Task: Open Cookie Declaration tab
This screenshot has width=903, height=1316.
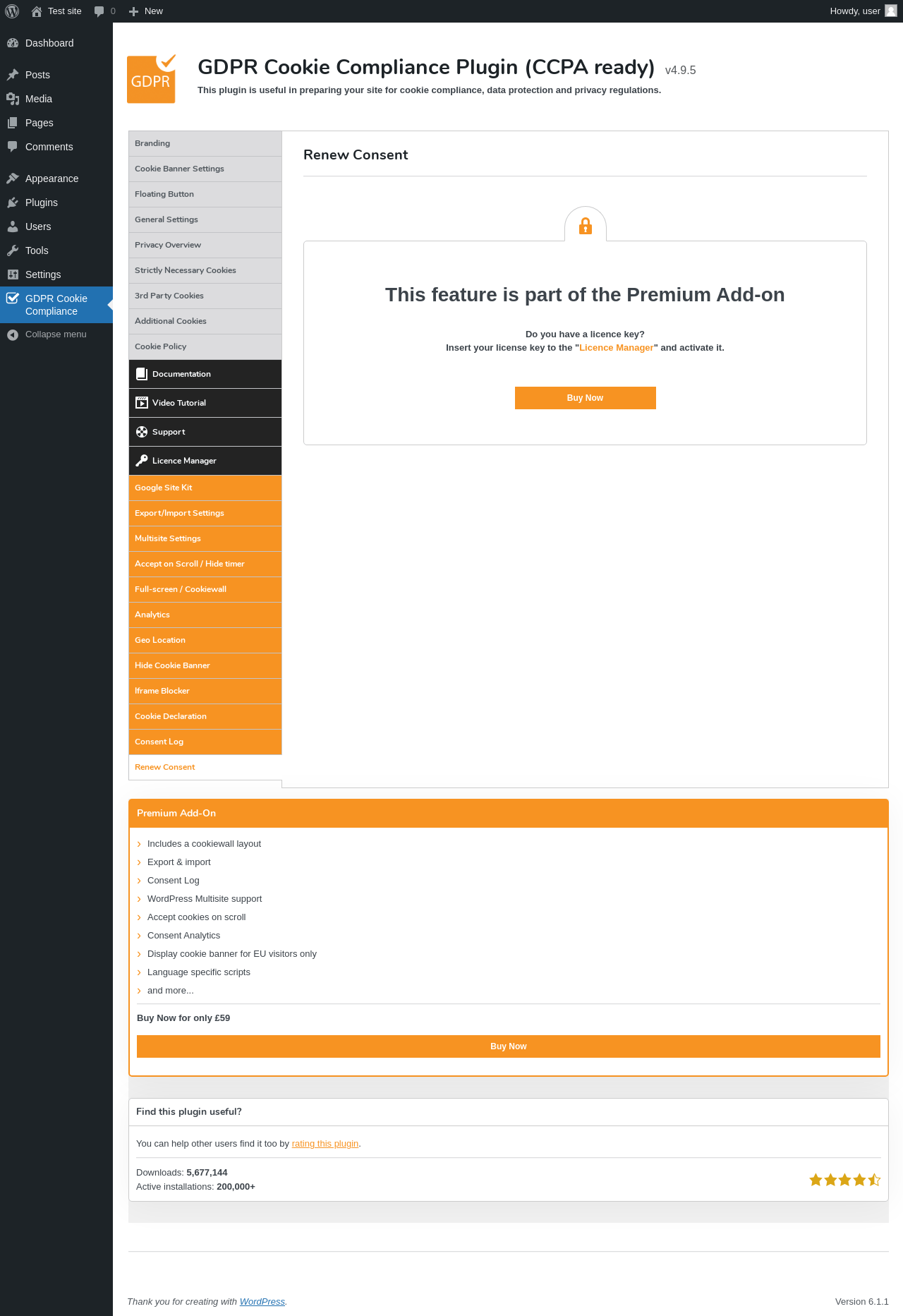Action: 205,716
